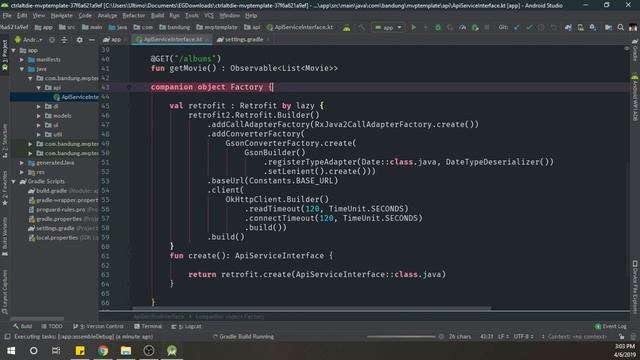Open Build Variants side tool window
The image size is (640, 360).
(x=4, y=237)
